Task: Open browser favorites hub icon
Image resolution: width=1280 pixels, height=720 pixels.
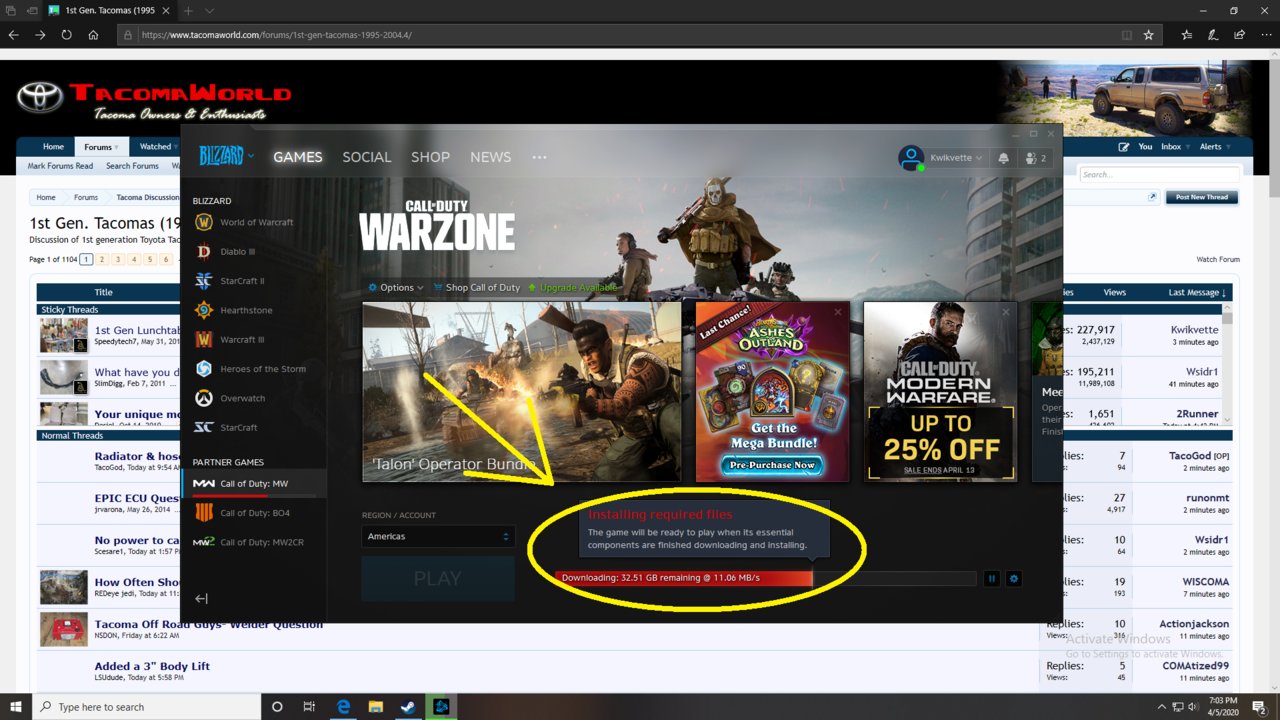Action: (1186, 34)
